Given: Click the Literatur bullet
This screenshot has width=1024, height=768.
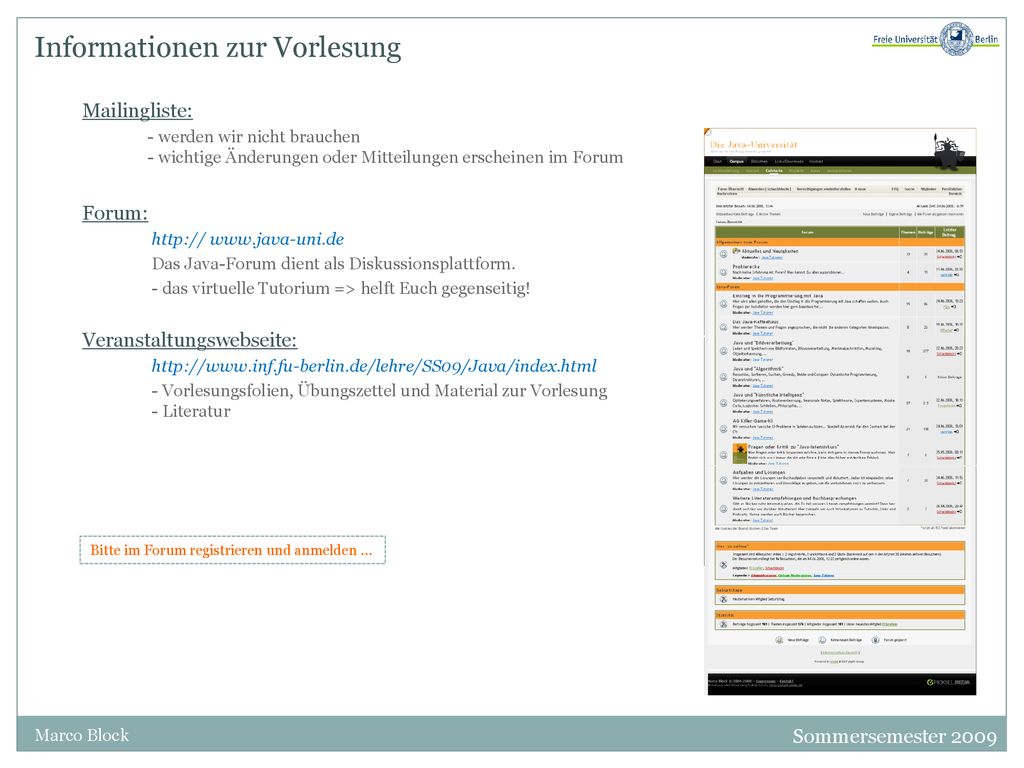Looking at the screenshot, I should click(x=191, y=411).
